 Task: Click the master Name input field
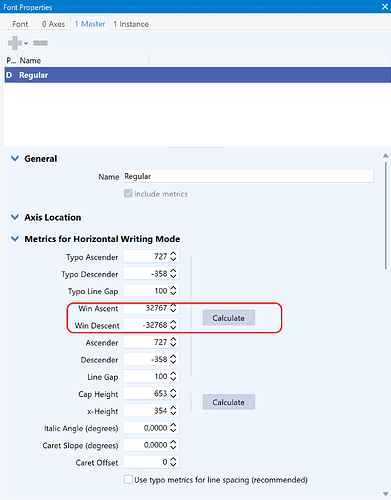pos(248,176)
